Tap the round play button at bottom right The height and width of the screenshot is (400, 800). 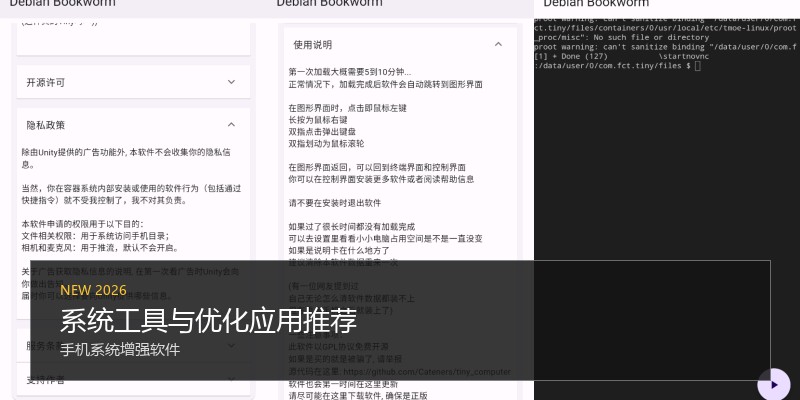(773, 385)
